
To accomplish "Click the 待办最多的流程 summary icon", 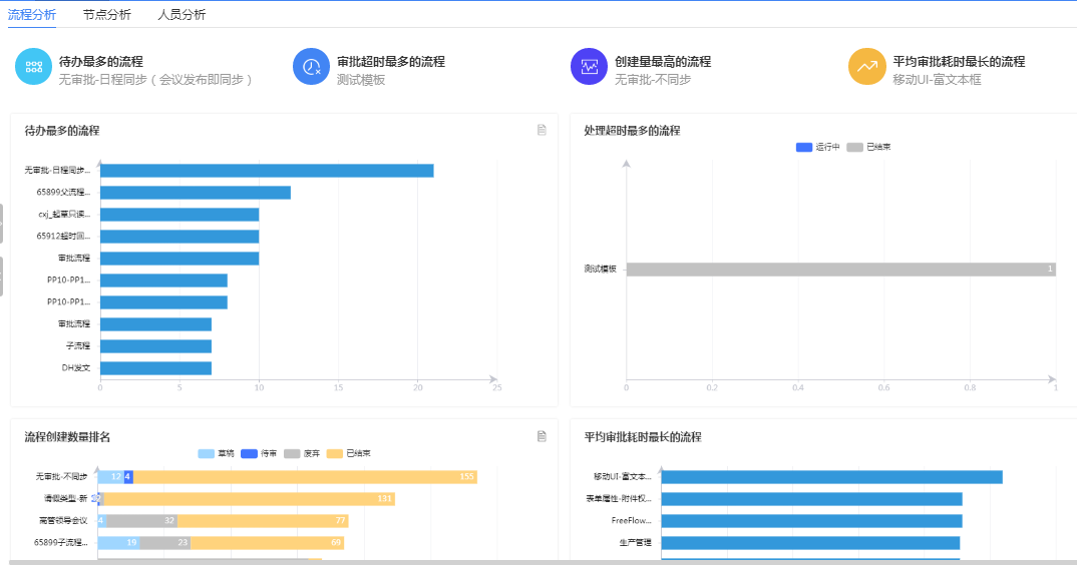I will [33, 68].
